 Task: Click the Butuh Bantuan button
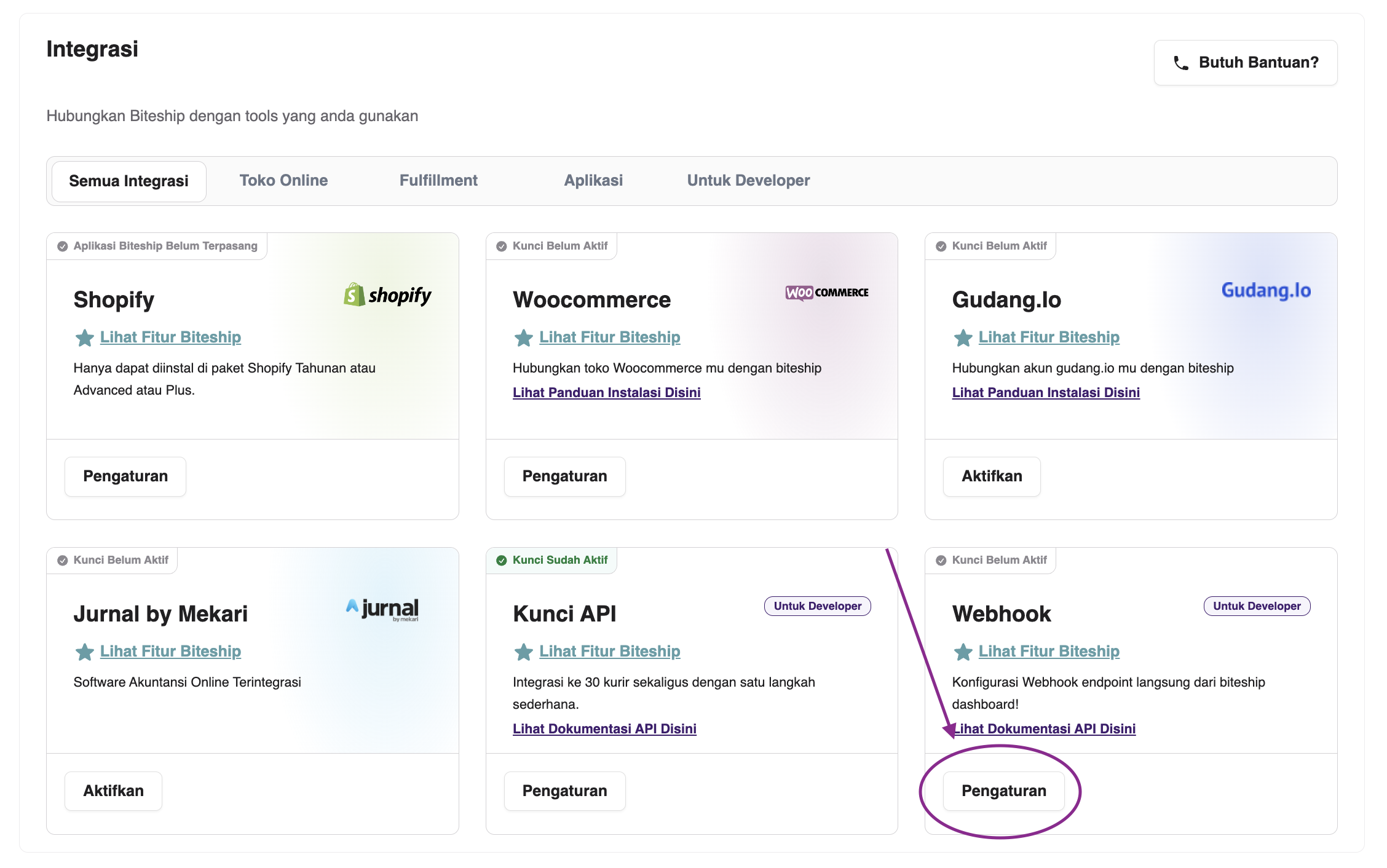click(x=1245, y=62)
